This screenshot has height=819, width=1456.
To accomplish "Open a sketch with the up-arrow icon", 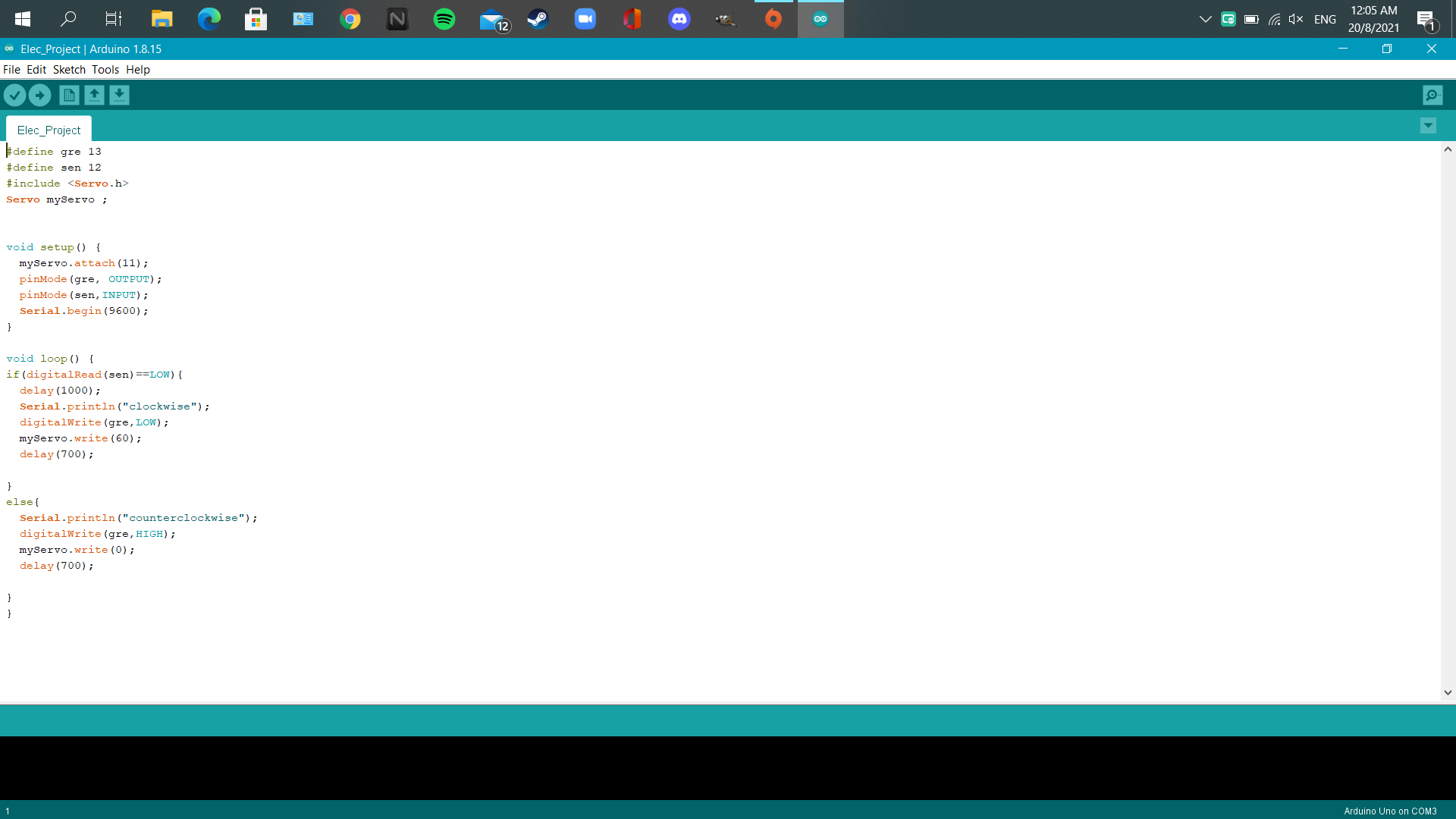I will (94, 96).
